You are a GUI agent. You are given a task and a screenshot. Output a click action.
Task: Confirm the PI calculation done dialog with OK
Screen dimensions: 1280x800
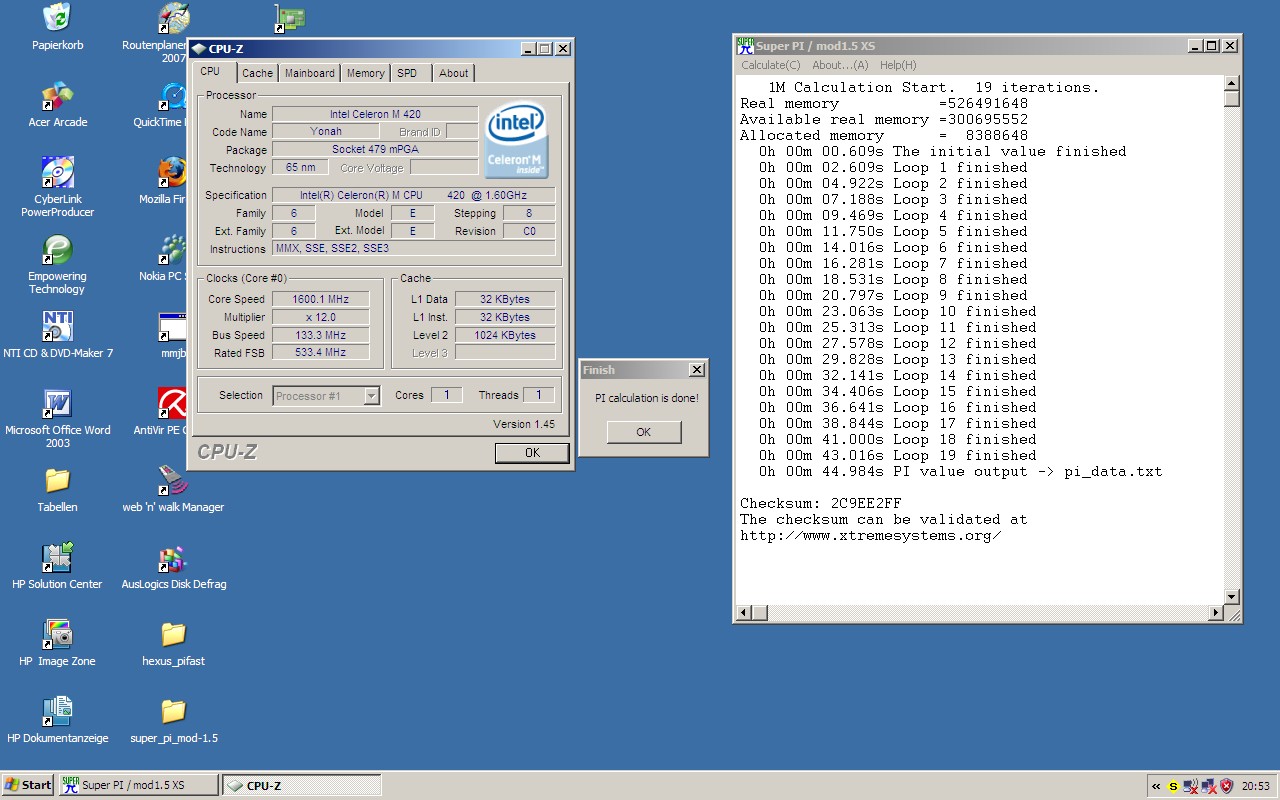[x=644, y=432]
